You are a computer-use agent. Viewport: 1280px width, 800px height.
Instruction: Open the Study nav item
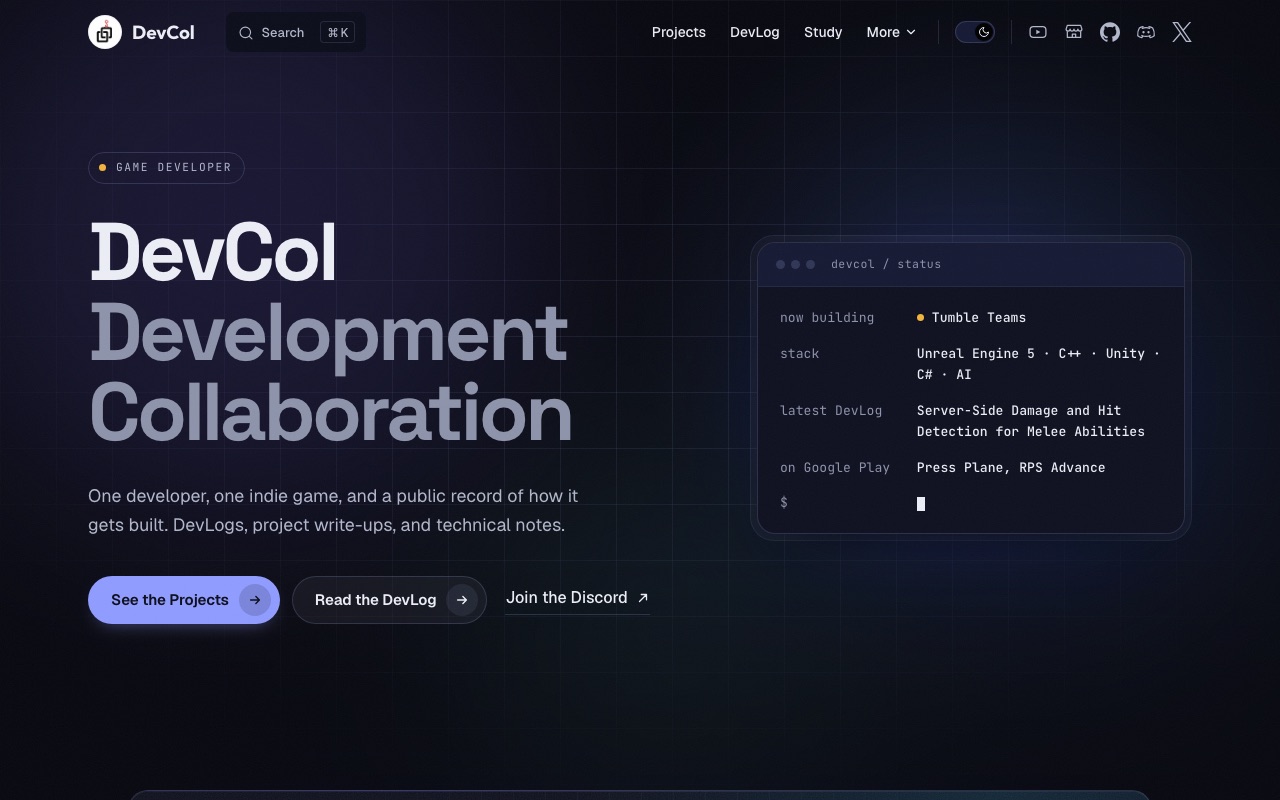point(823,32)
